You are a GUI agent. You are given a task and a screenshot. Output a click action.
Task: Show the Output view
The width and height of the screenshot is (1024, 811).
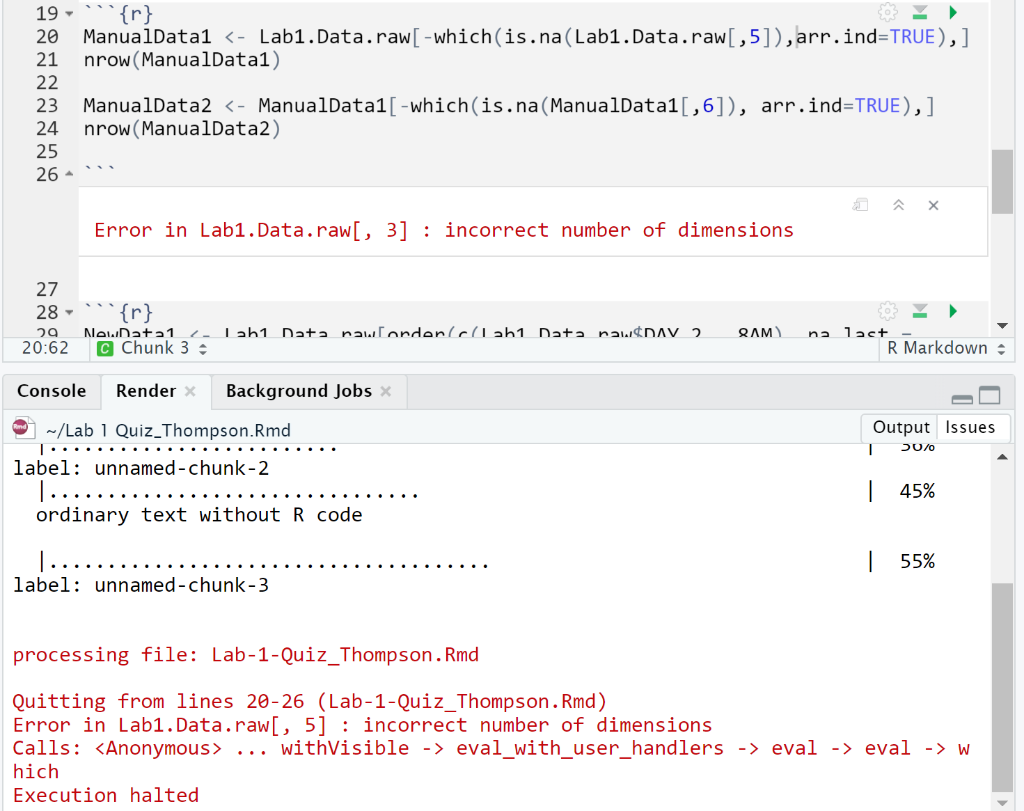(x=900, y=428)
